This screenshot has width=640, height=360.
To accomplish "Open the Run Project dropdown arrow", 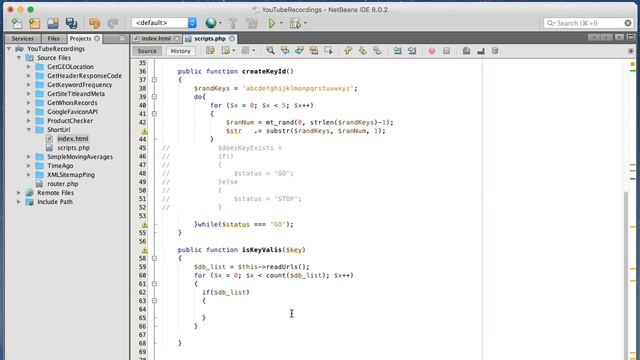I will pyautogui.click(x=281, y=23).
